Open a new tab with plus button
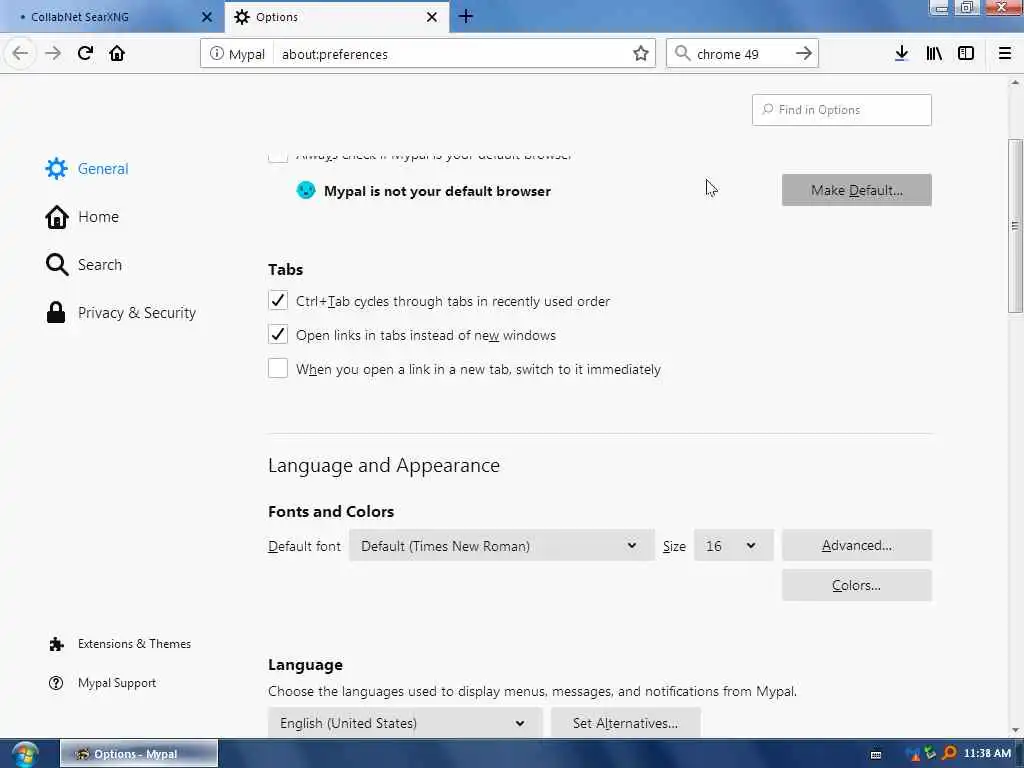 (466, 16)
